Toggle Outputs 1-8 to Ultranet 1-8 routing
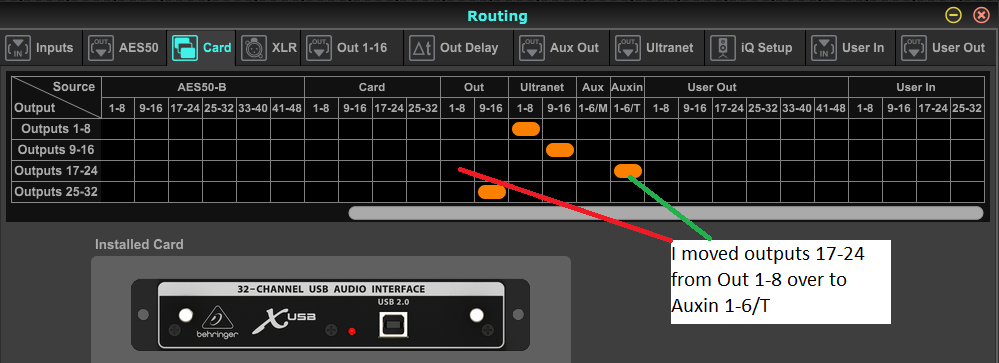999x363 pixels. (x=526, y=129)
